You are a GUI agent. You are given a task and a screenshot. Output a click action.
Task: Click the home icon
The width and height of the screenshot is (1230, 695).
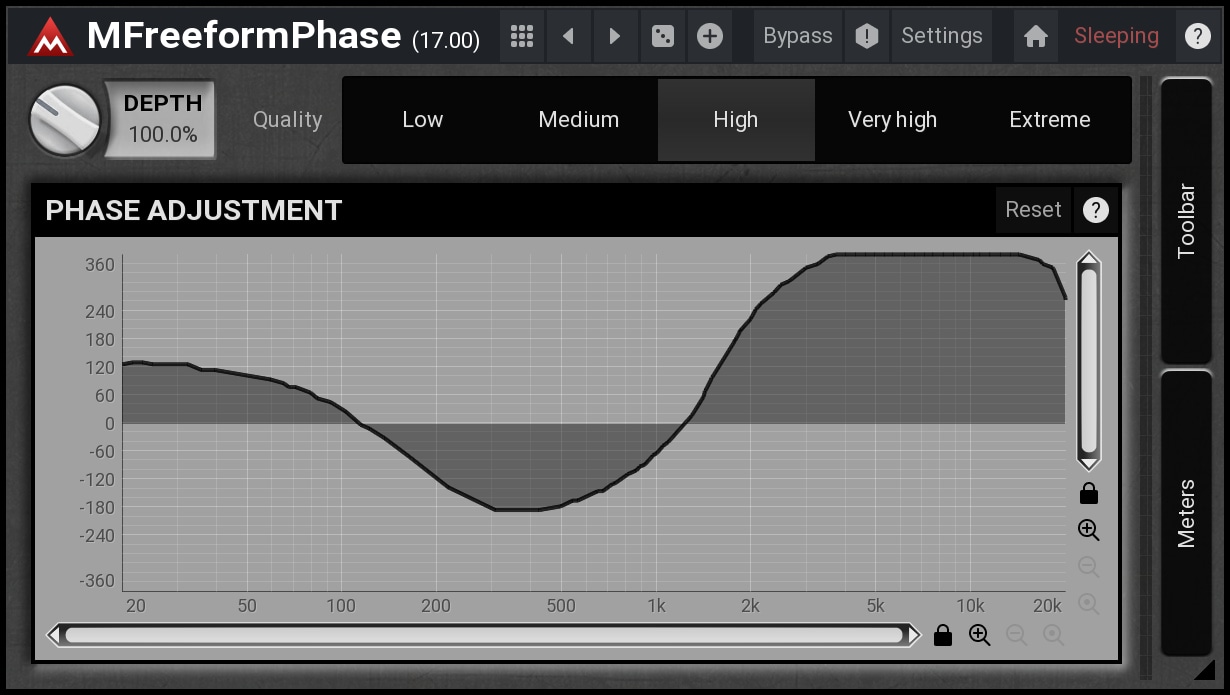[1036, 36]
